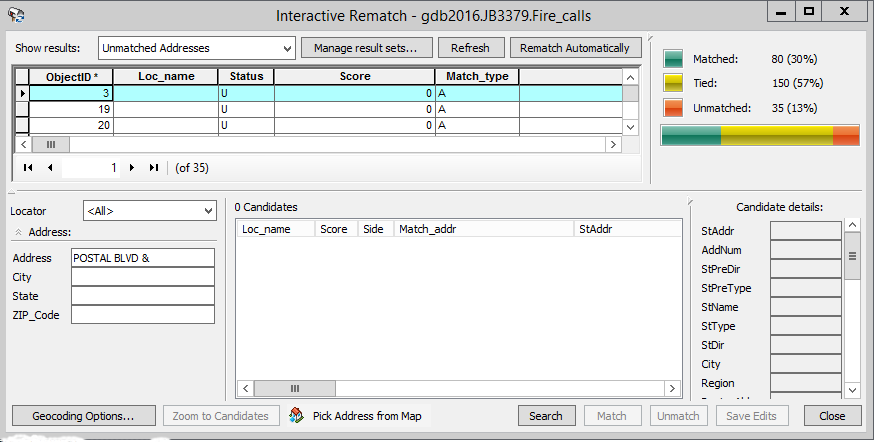Click the candidates list horizontal scrollbar thumb
Image resolution: width=875 pixels, height=442 pixels.
pos(295,388)
